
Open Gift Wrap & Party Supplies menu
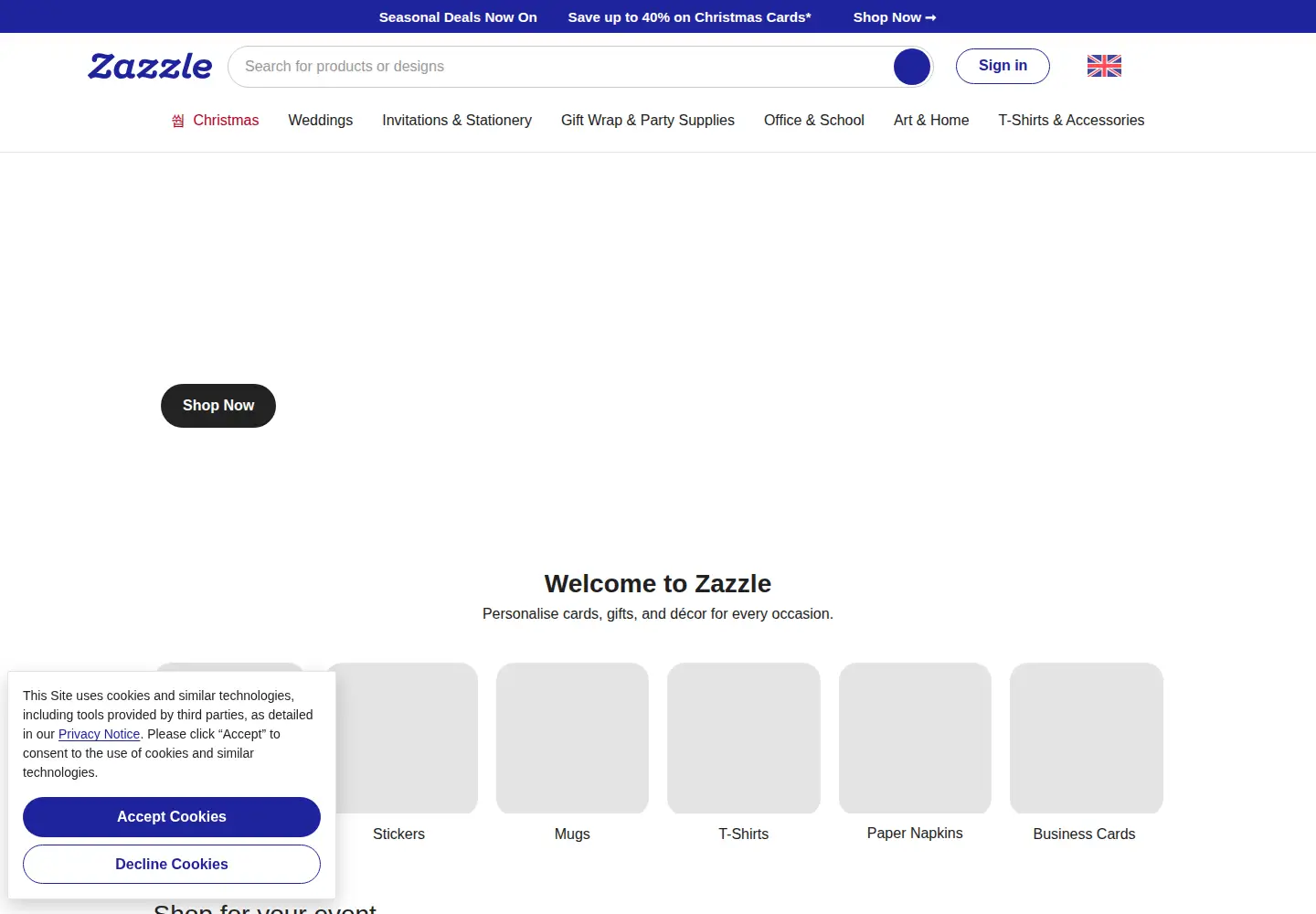pos(648,121)
